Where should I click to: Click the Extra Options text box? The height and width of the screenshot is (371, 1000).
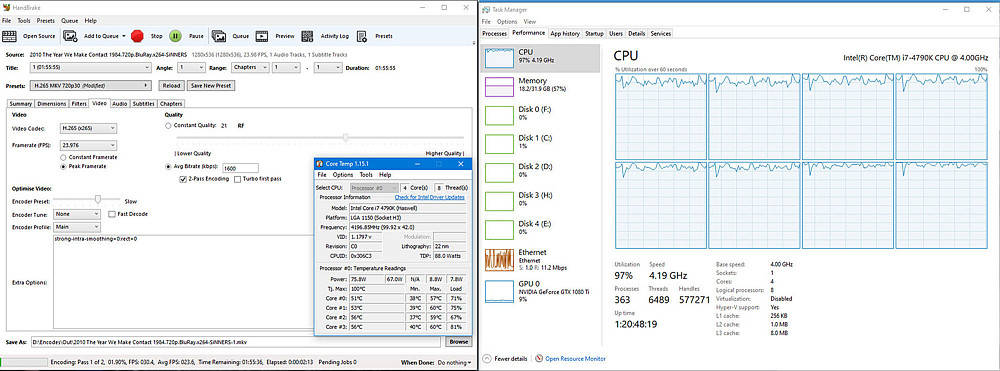click(x=183, y=282)
